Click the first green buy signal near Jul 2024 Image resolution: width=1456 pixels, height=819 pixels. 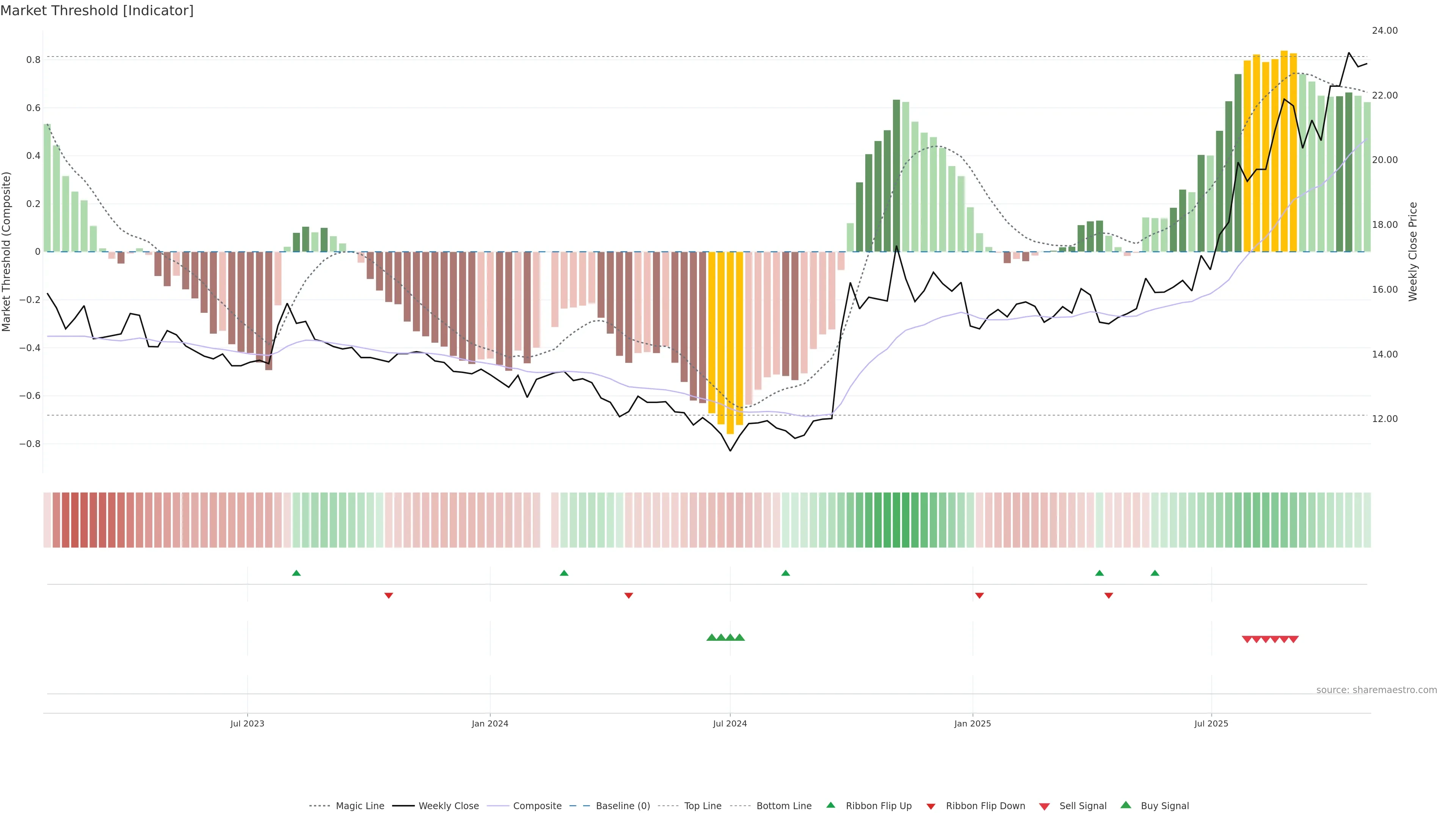click(712, 637)
